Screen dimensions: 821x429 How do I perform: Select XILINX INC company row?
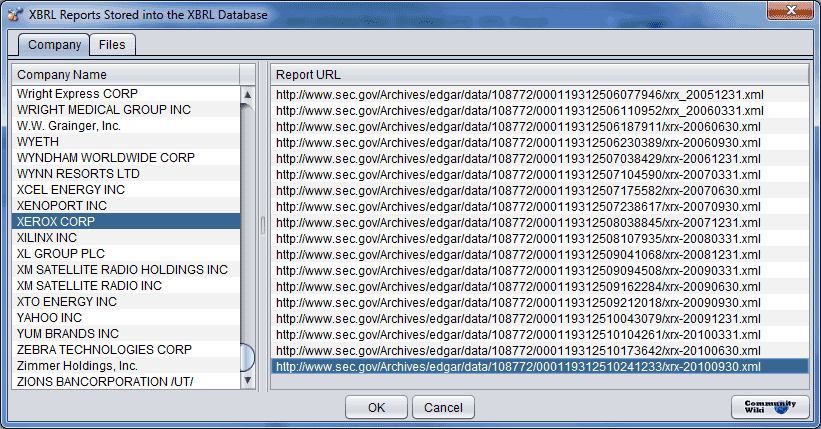point(126,237)
